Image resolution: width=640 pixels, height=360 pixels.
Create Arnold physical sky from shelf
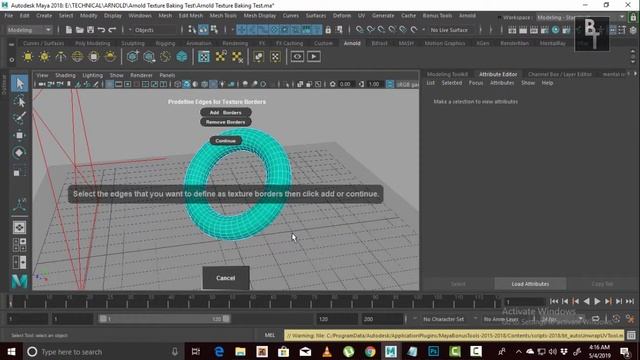click(110, 57)
